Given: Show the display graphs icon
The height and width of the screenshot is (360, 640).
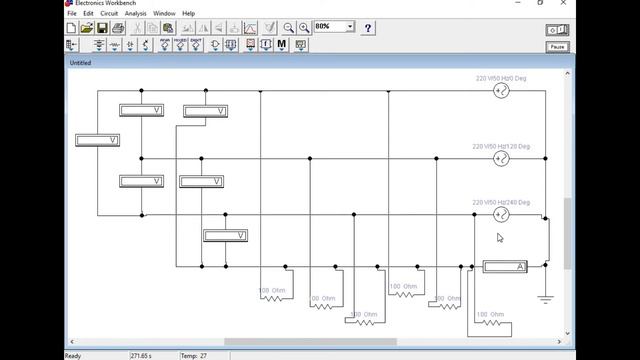Looking at the screenshot, I should tap(250, 28).
